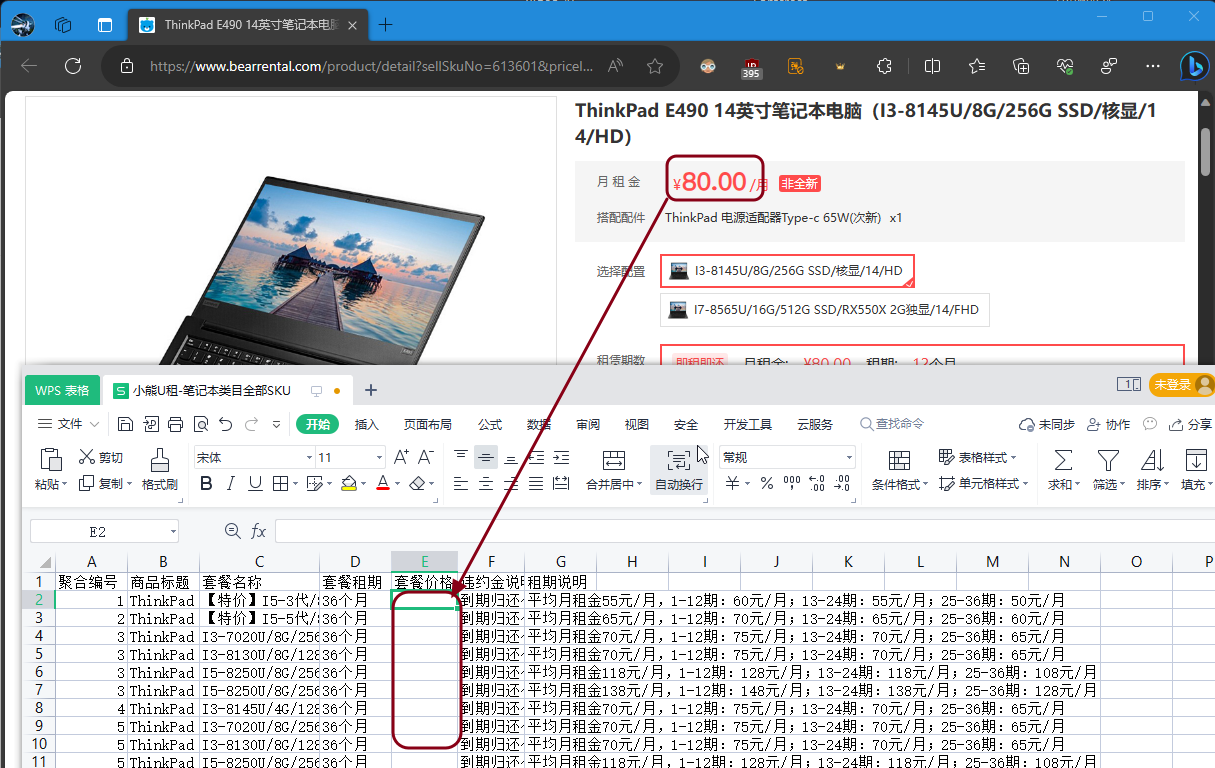Switch to the 插入 ribbon tab
The height and width of the screenshot is (768, 1215).
point(367,425)
